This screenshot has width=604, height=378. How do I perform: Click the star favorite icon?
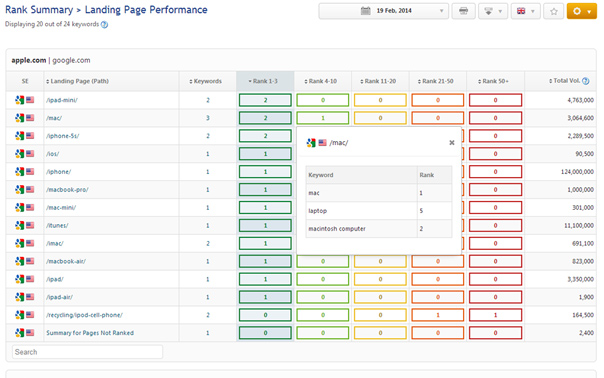click(x=554, y=11)
